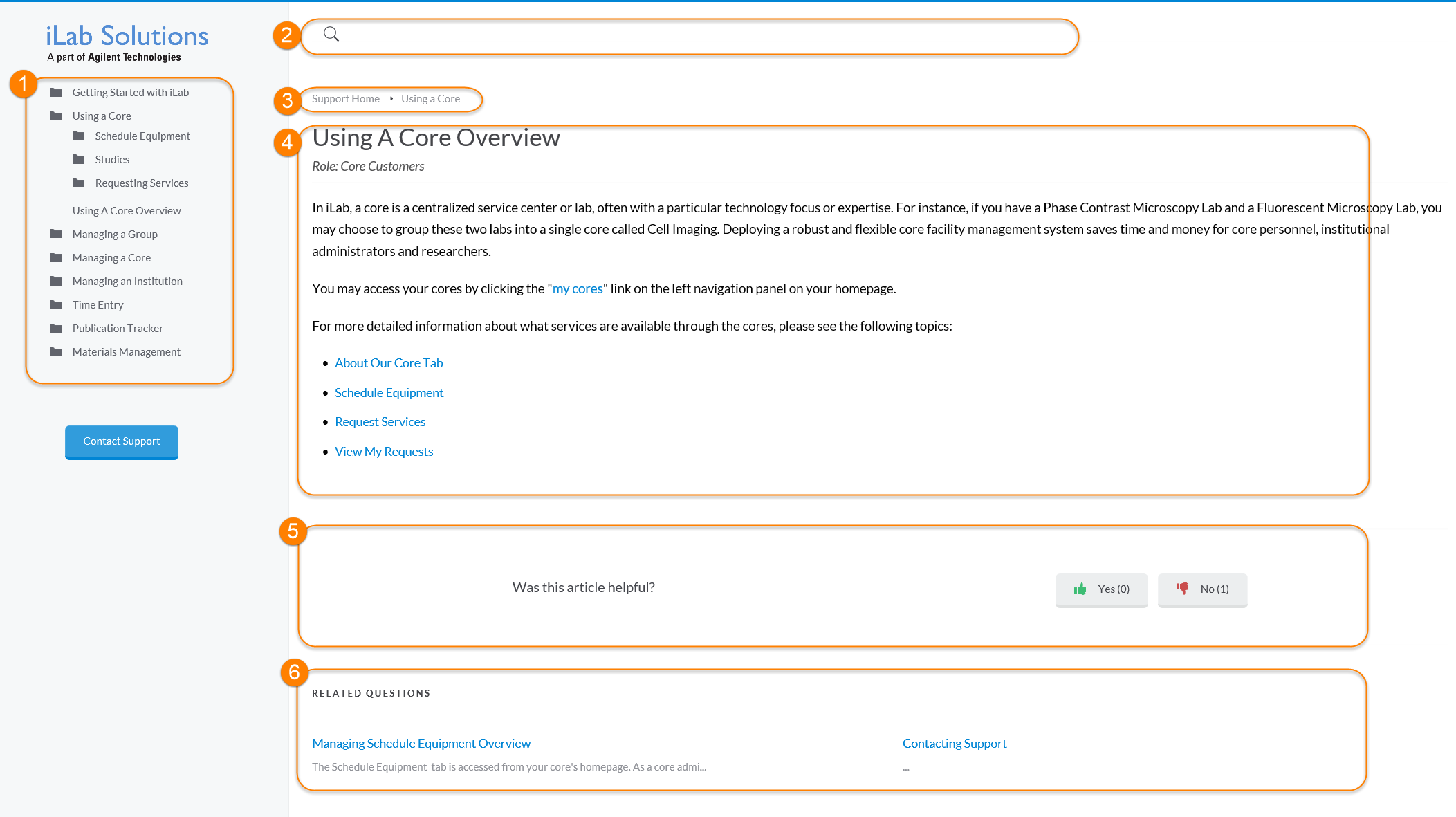Open the About Our Core Tab link
This screenshot has width=1456, height=817.
[x=389, y=363]
